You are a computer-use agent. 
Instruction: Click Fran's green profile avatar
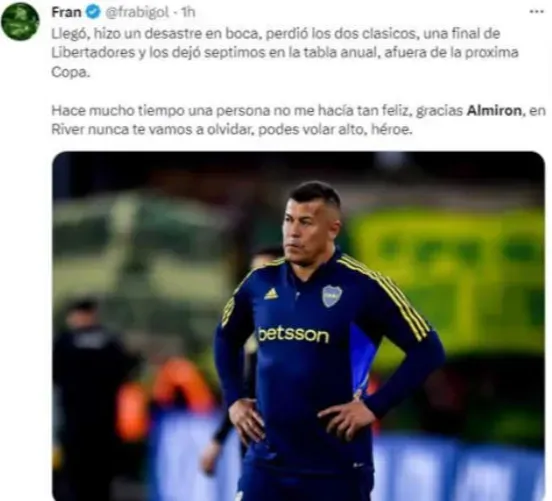[x=20, y=22]
